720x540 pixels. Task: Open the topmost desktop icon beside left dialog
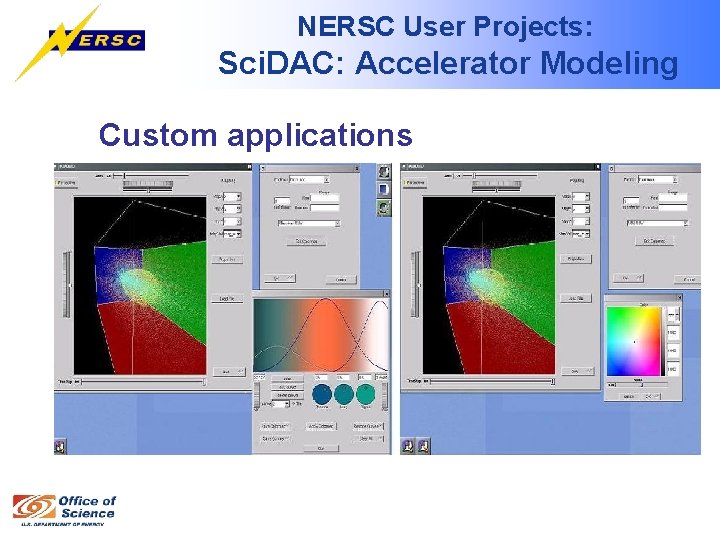384,172
